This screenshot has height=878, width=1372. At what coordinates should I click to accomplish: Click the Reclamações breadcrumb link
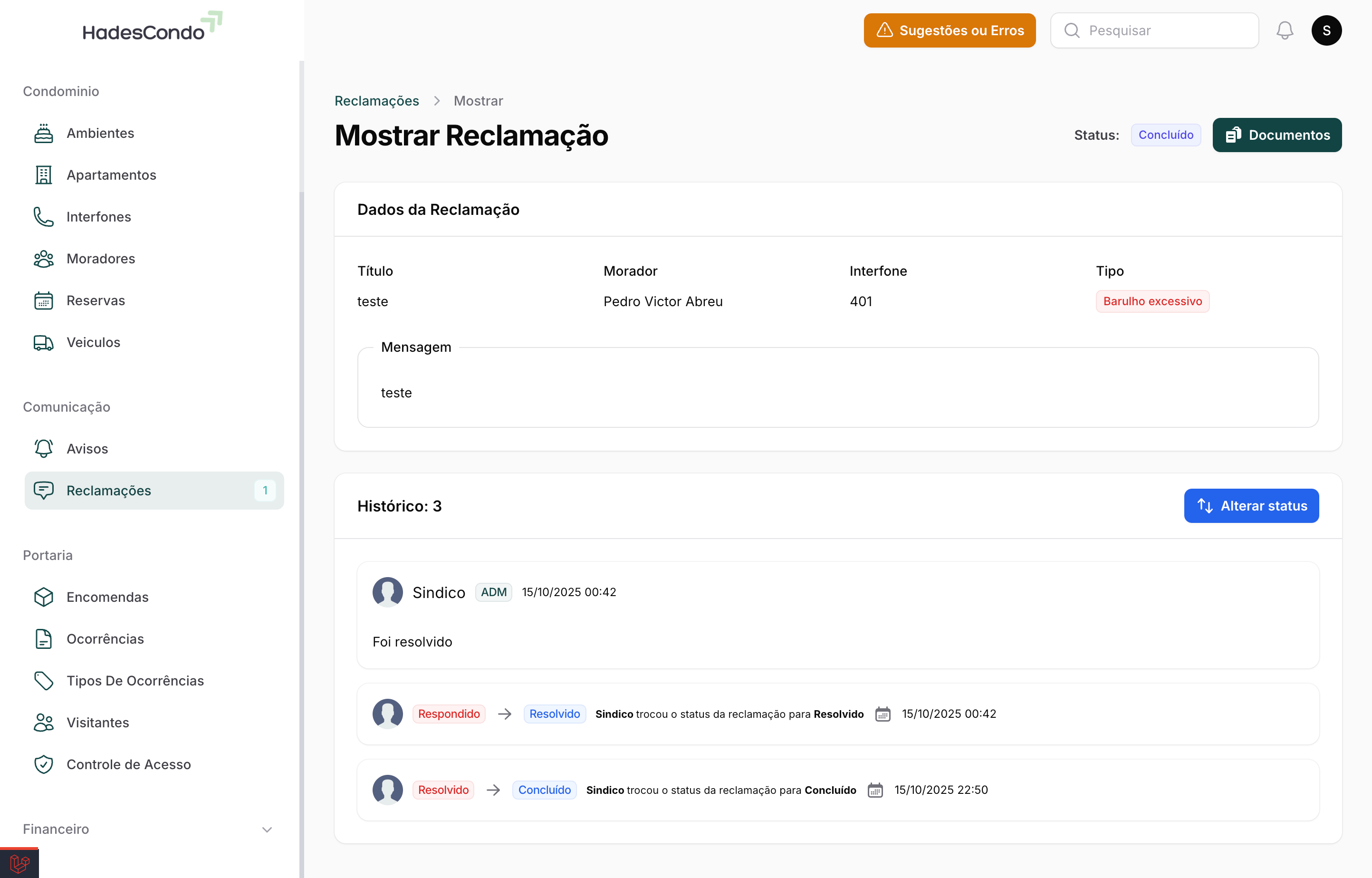(x=376, y=101)
